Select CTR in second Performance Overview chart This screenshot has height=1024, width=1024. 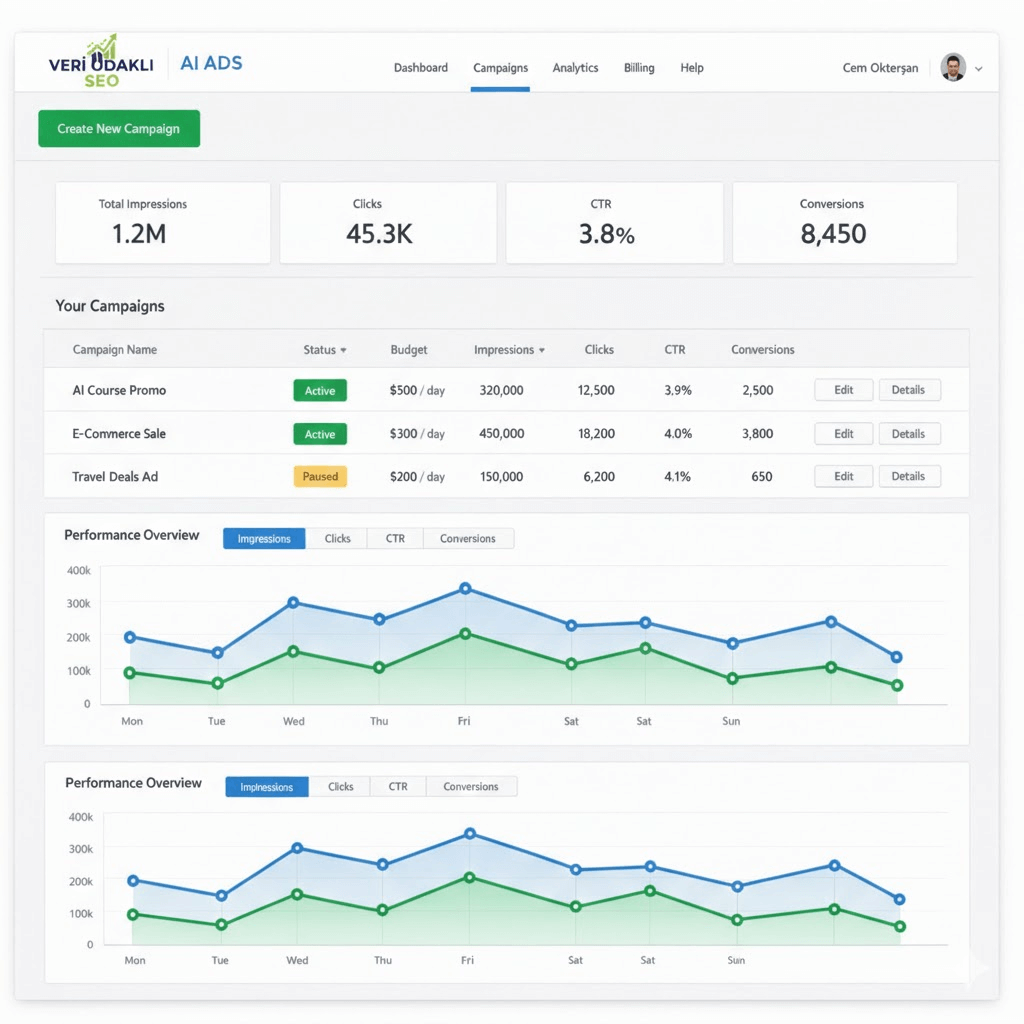(398, 787)
